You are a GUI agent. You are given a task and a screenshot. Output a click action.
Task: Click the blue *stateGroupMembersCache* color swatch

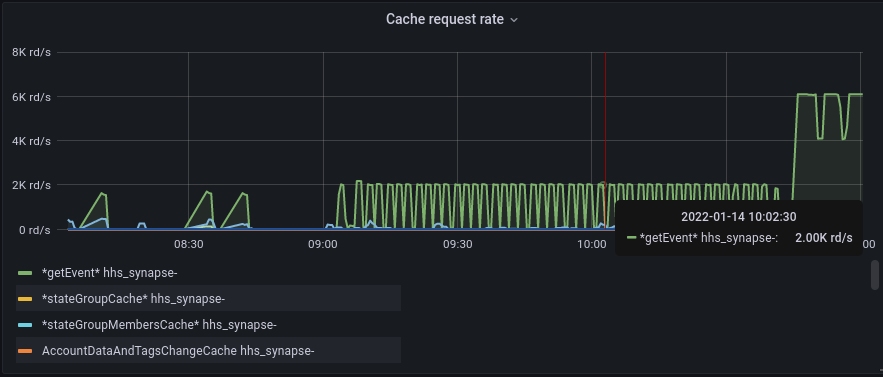(x=25, y=325)
